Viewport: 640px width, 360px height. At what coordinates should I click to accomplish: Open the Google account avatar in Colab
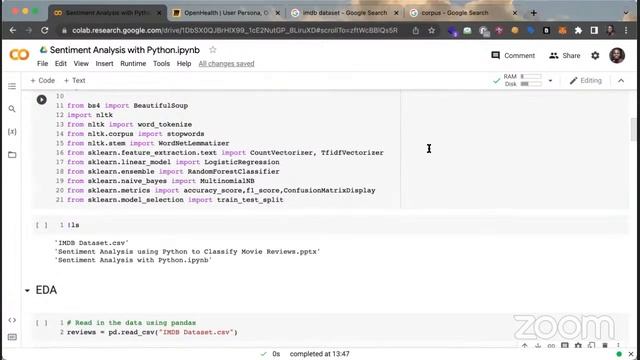click(x=617, y=56)
